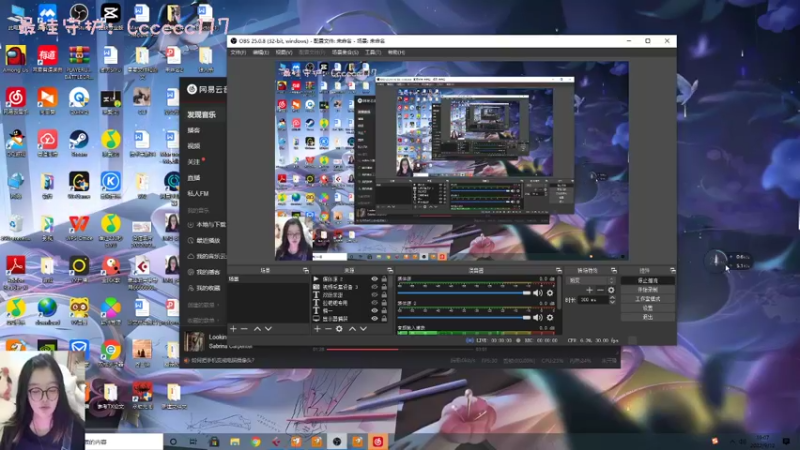800x450 pixels.
Task: Open the 工具(T) menu in OBS
Action: click(373, 53)
